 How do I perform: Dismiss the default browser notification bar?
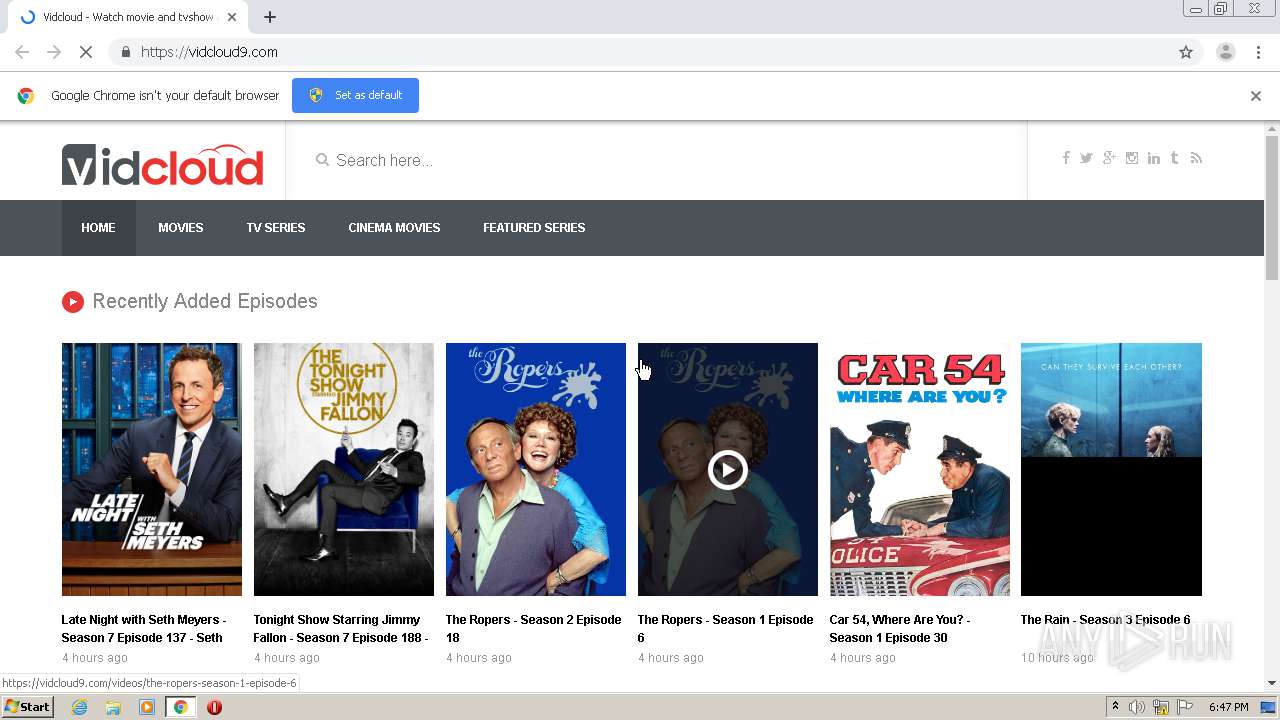tap(1256, 96)
